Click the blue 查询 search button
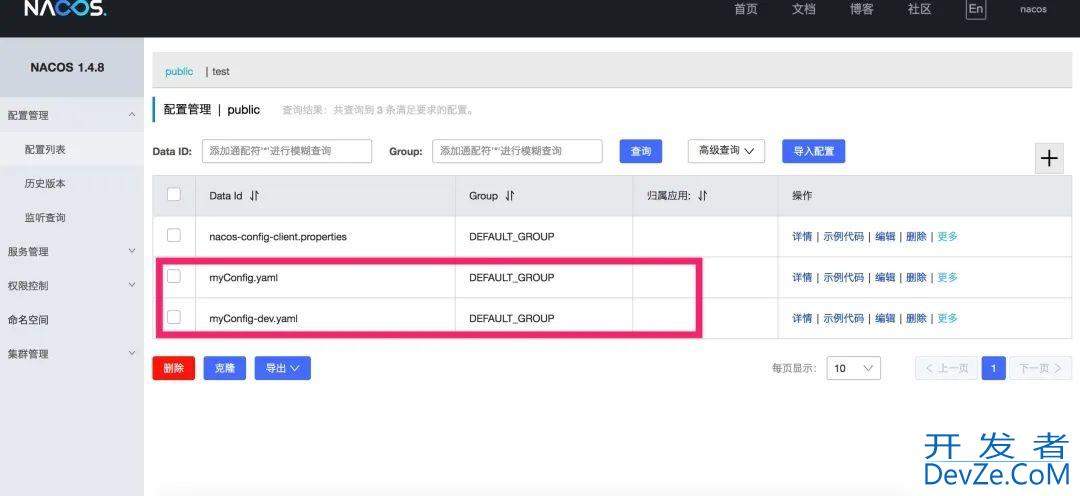This screenshot has height=496, width=1080. [641, 151]
